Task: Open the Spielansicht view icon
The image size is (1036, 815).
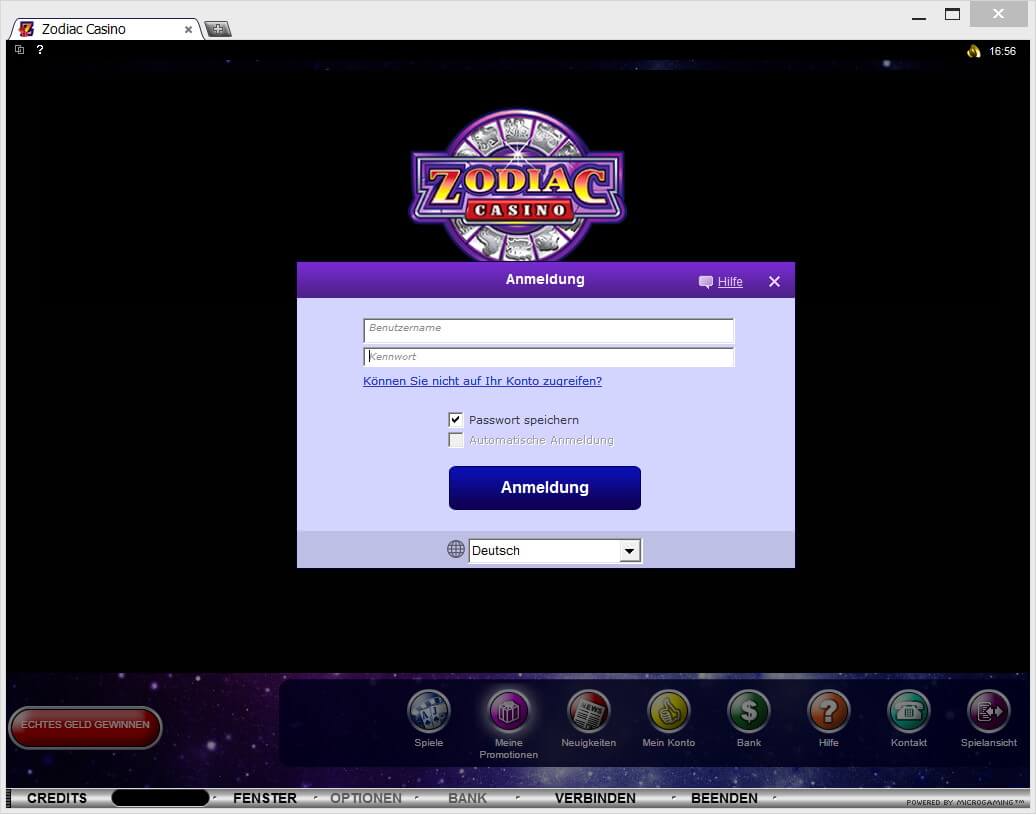Action: (x=988, y=711)
